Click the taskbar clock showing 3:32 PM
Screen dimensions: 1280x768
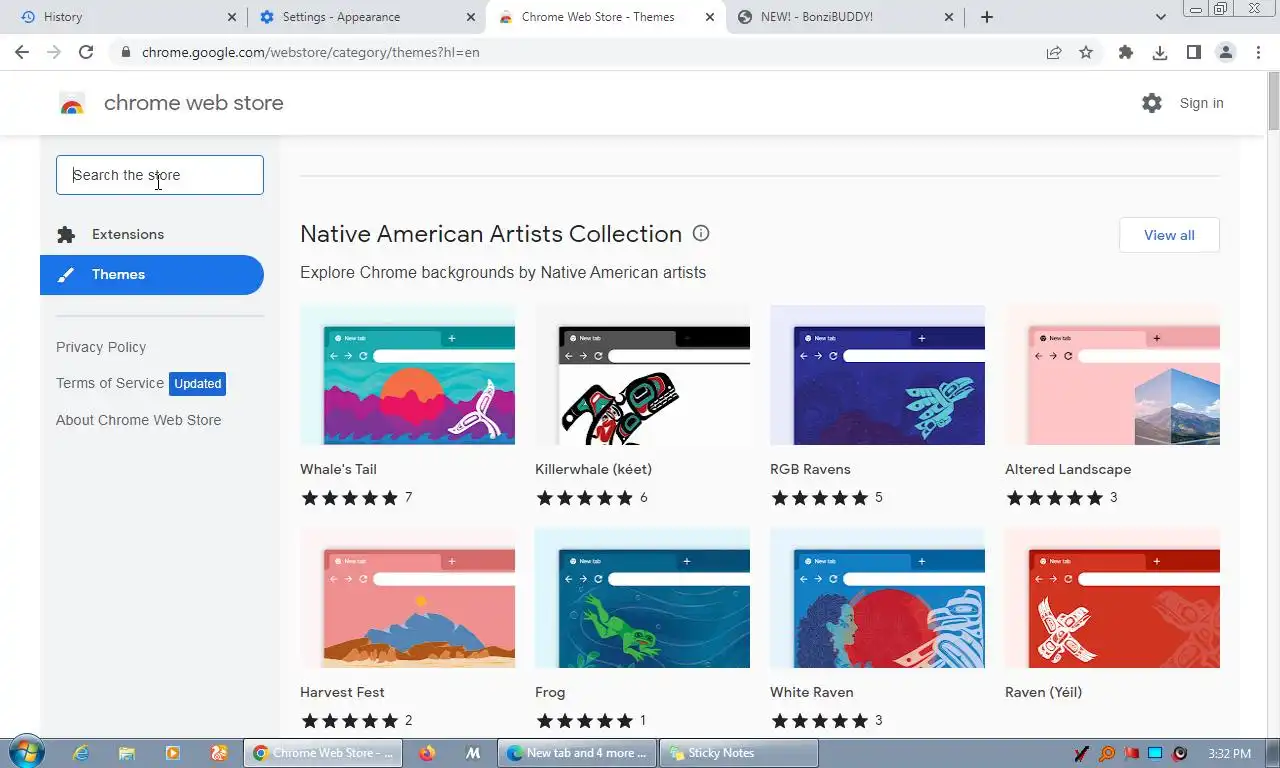click(1229, 753)
